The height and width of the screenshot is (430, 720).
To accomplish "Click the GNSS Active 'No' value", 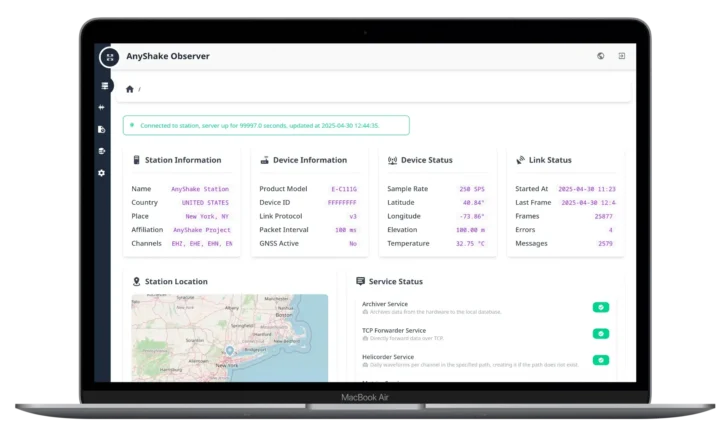I will (353, 243).
